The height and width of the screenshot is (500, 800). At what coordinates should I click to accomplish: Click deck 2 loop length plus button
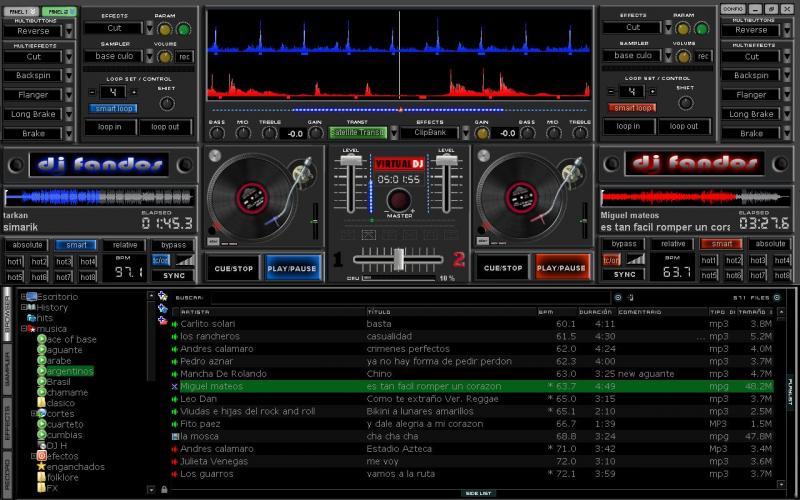click(653, 92)
